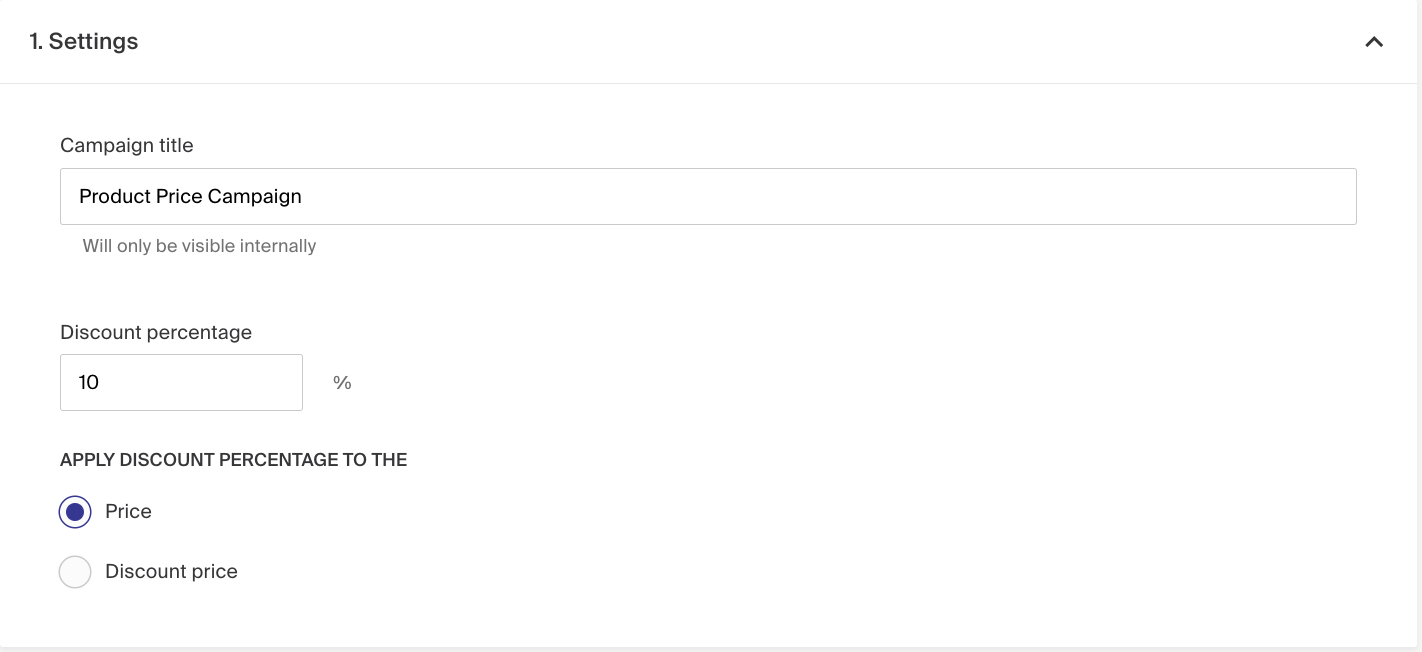Click the "APPLY DISCOUNT PERCENTAGE TO THE" heading
This screenshot has width=1422, height=652.
pyautogui.click(x=233, y=460)
